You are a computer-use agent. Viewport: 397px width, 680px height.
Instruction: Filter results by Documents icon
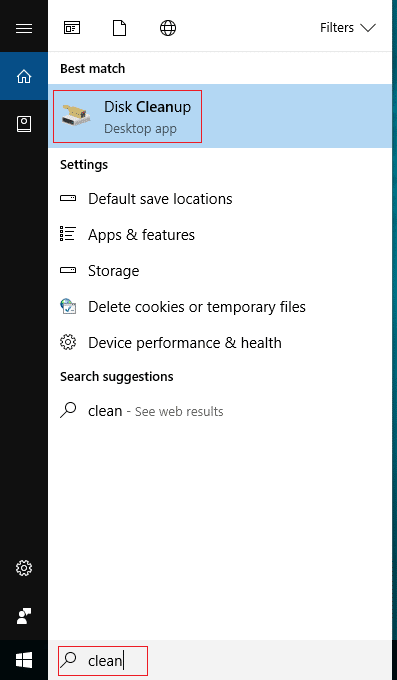120,28
